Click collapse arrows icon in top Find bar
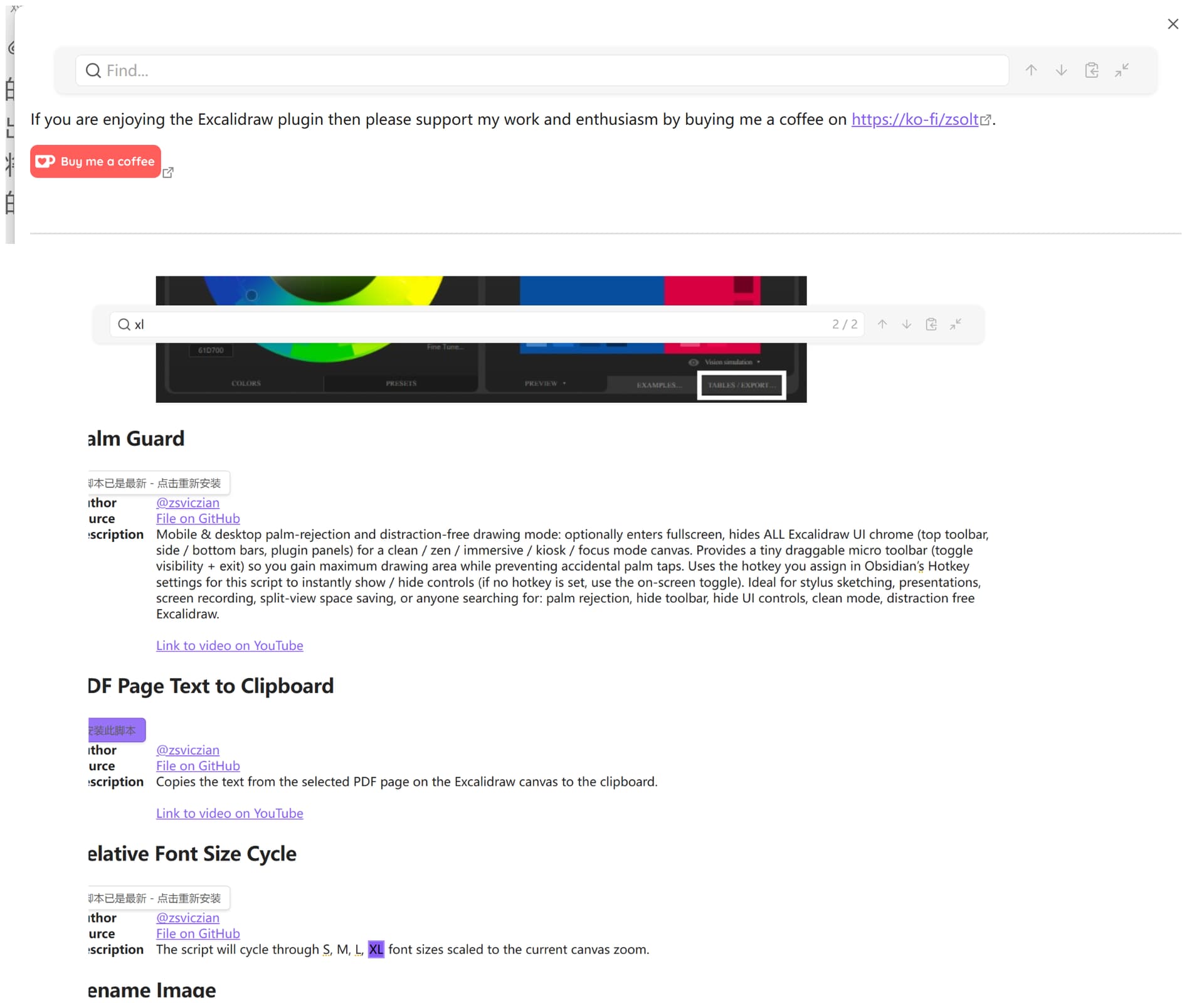The width and height of the screenshot is (1204, 1003). click(x=1122, y=70)
